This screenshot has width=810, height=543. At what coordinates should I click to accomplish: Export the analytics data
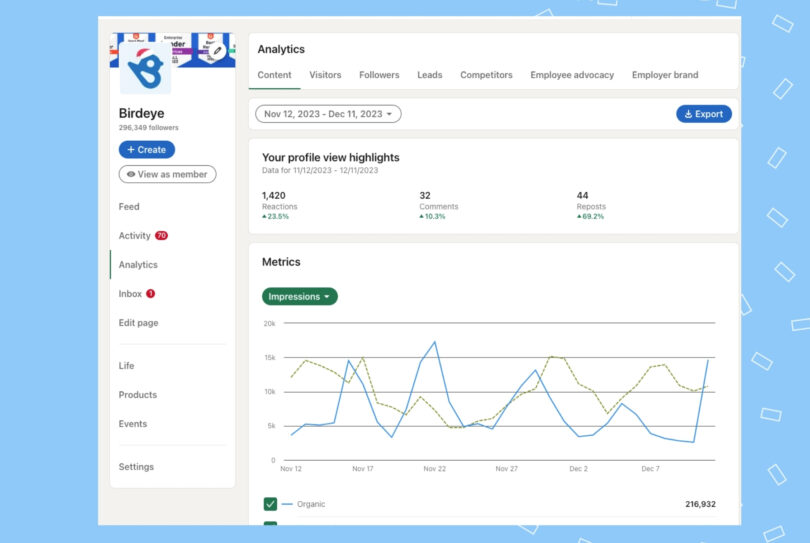pyautogui.click(x=704, y=114)
